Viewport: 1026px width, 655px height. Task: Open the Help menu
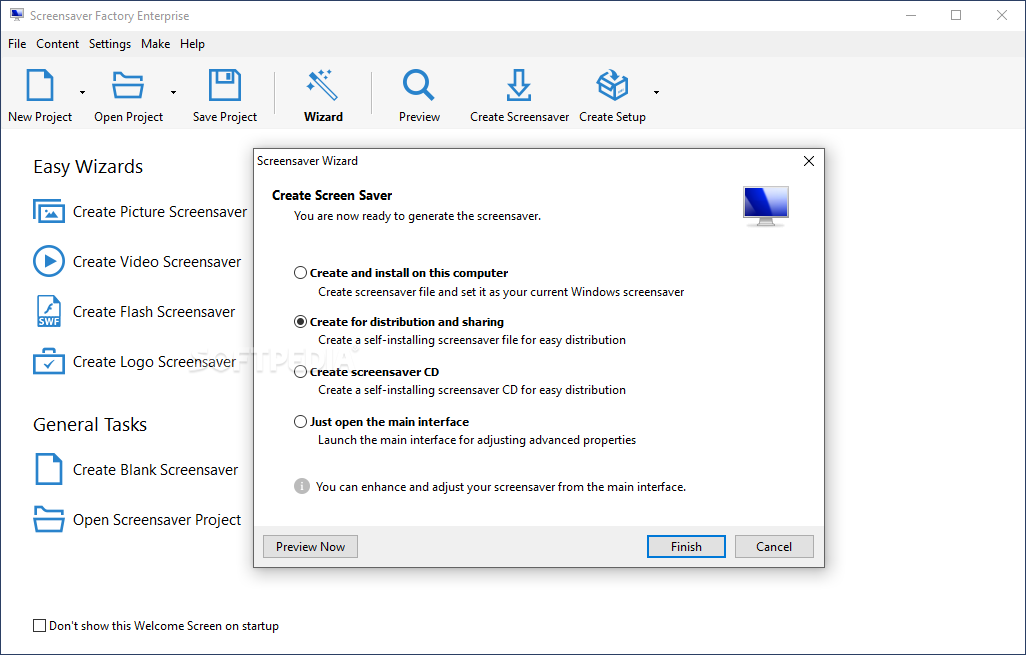192,44
